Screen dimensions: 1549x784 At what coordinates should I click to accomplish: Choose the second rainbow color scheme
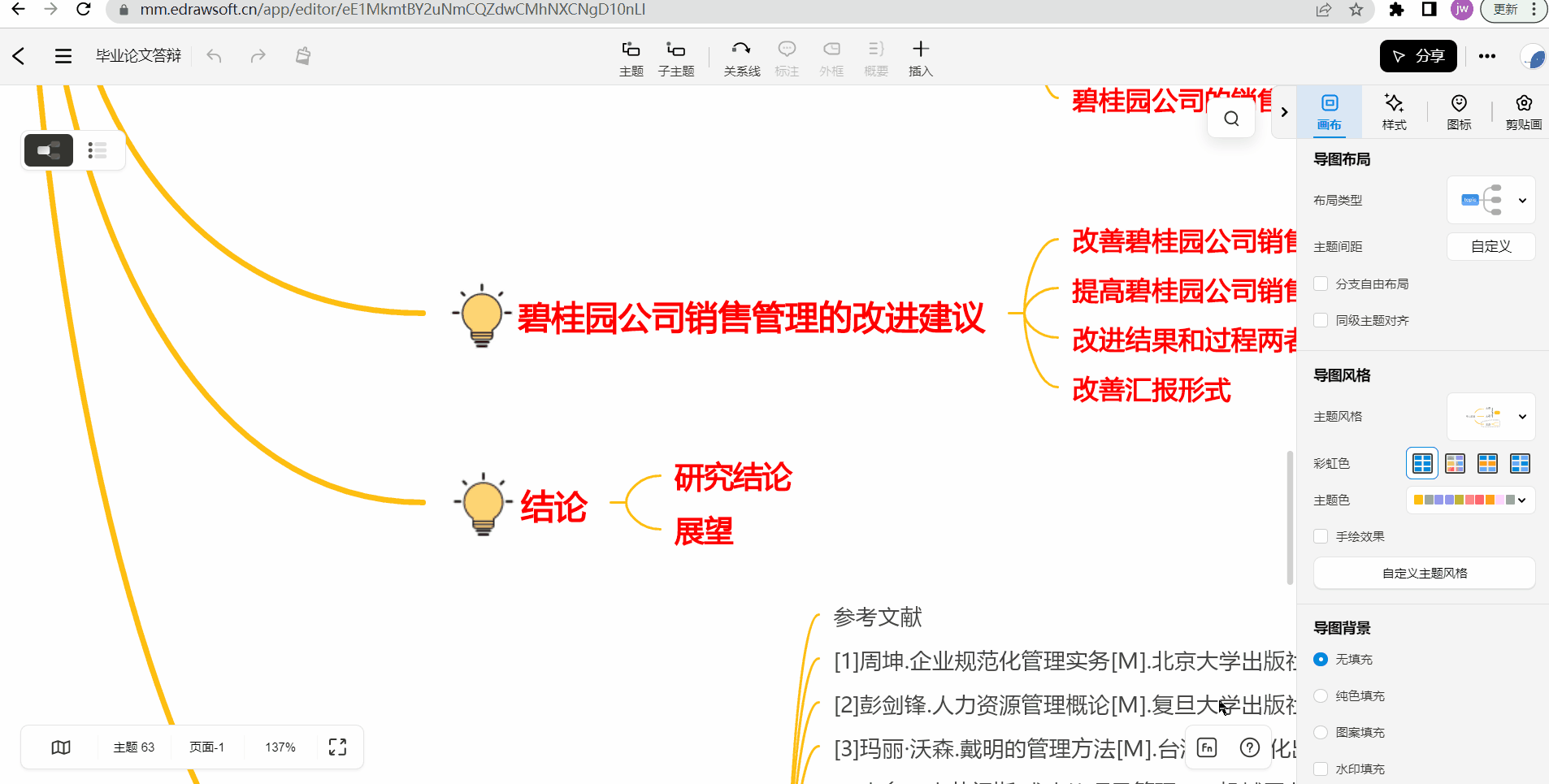[1455, 463]
